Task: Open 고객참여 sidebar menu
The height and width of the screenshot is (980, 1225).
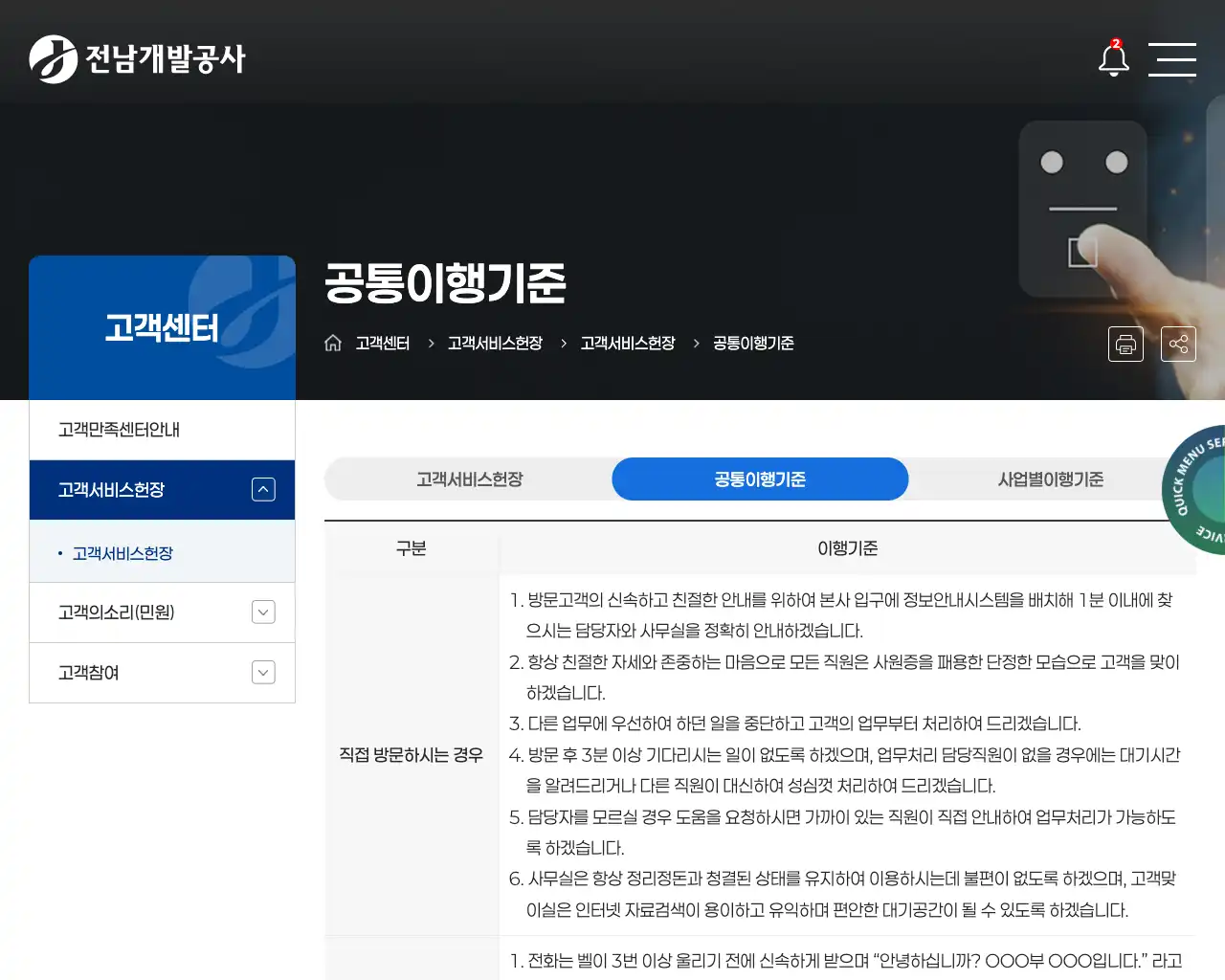Action: click(x=162, y=673)
